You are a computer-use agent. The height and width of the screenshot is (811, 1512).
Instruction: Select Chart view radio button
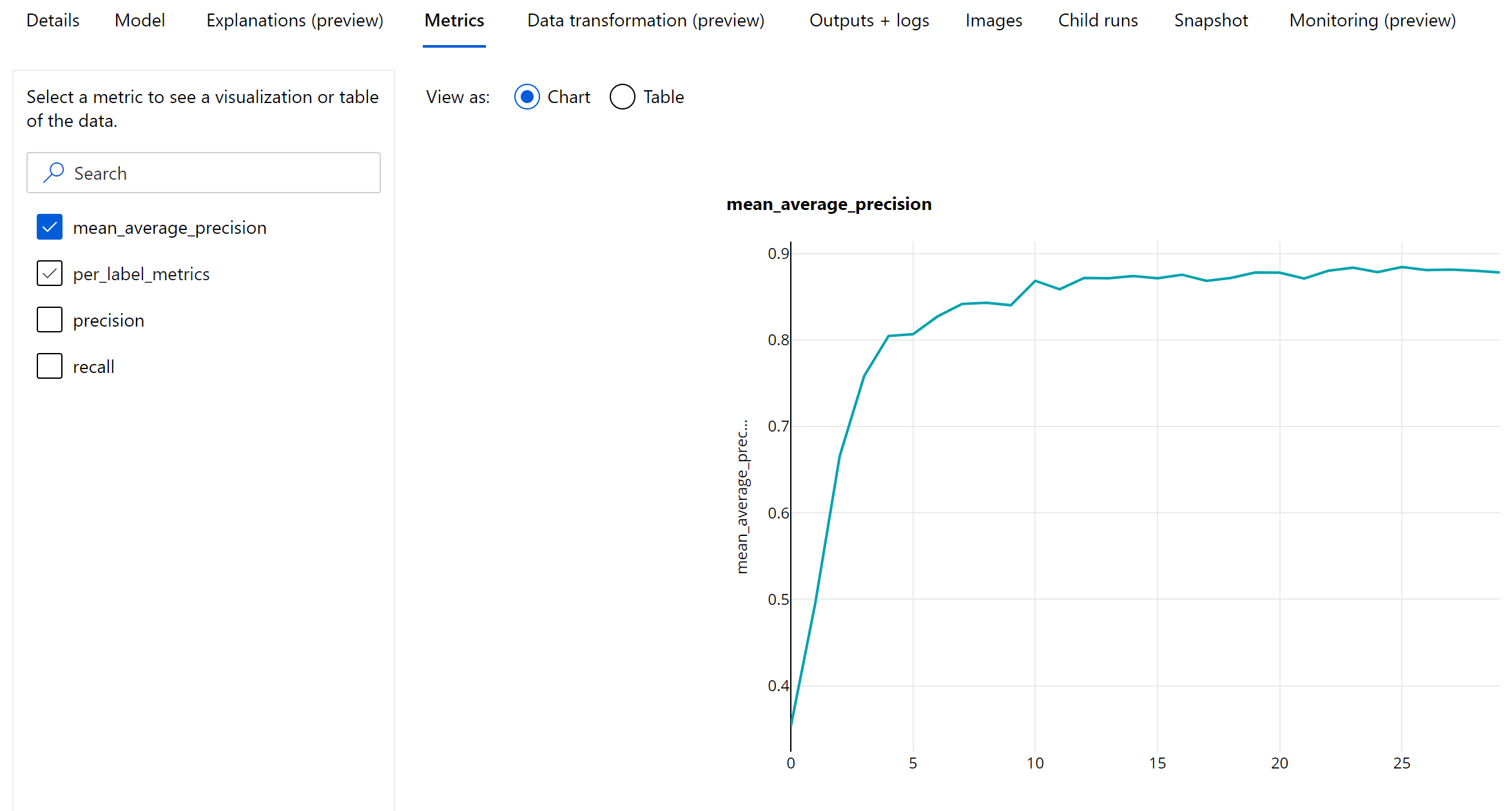pyautogui.click(x=527, y=96)
